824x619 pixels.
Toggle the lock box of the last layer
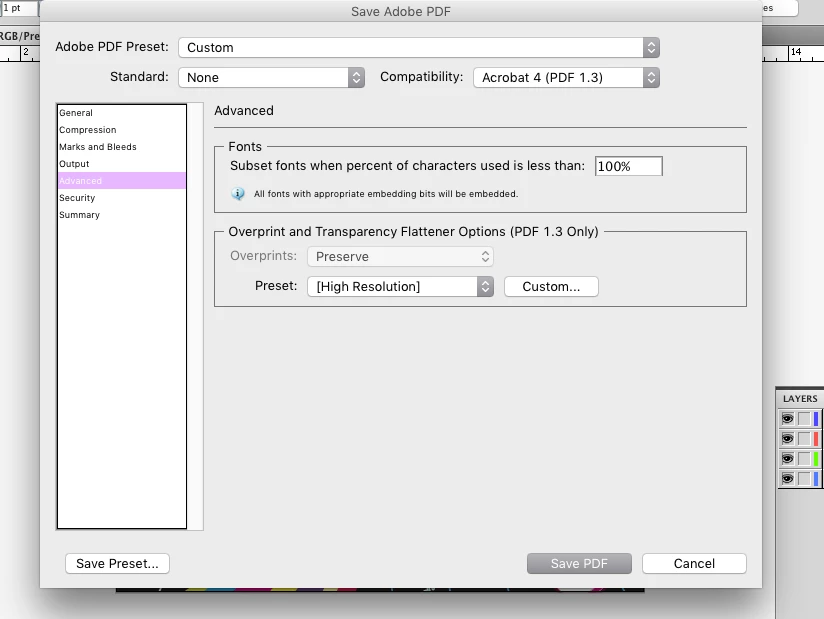pyautogui.click(x=804, y=479)
